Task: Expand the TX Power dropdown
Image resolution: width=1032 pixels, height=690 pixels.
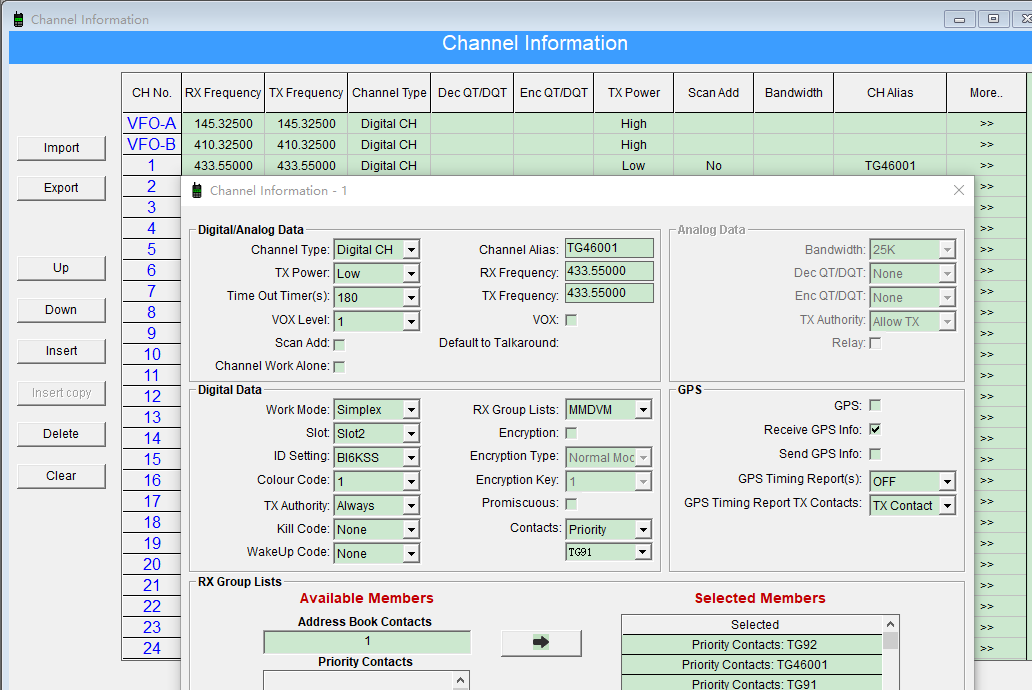Action: 411,274
